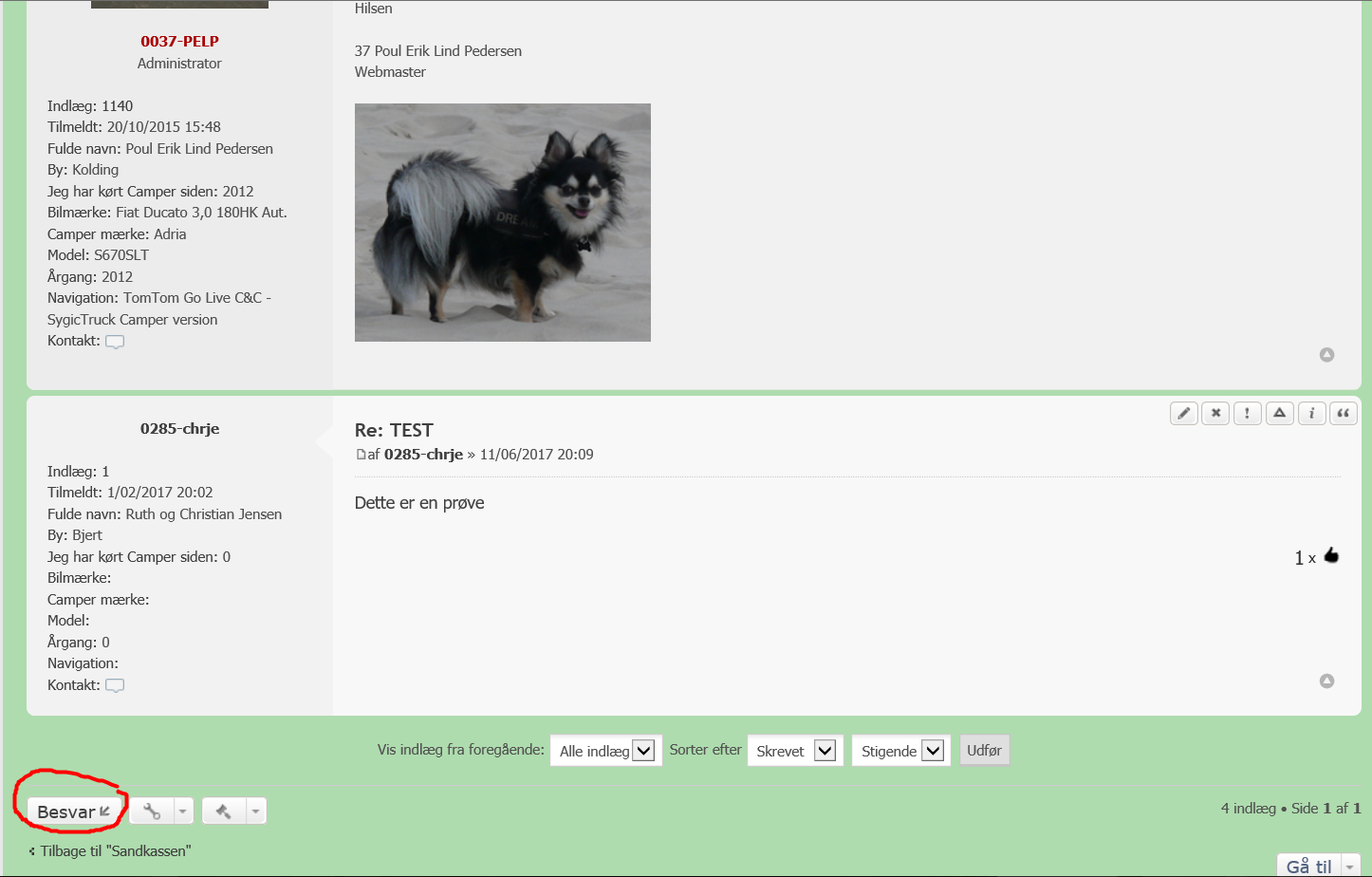Image resolution: width=1372 pixels, height=877 pixels.
Task: Click 0285-chrje author link in post byline
Action: click(423, 454)
